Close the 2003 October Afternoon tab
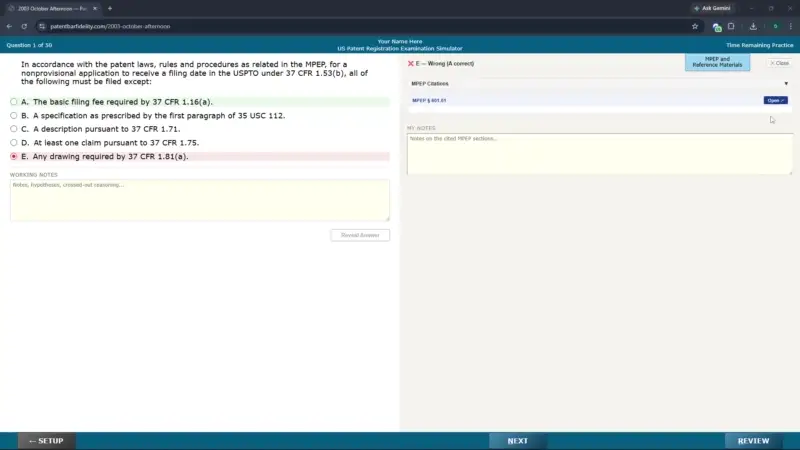The height and width of the screenshot is (450, 800). [95, 8]
